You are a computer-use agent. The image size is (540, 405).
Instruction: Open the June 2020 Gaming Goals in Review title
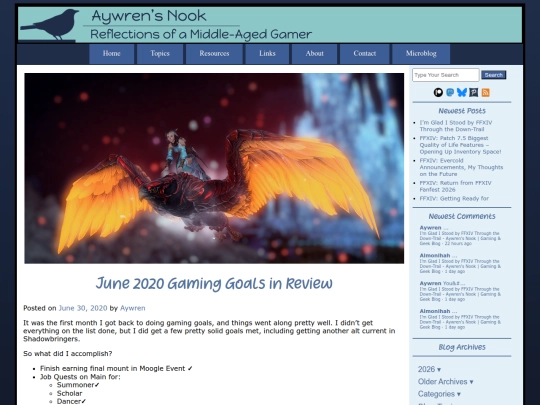pyautogui.click(x=214, y=284)
